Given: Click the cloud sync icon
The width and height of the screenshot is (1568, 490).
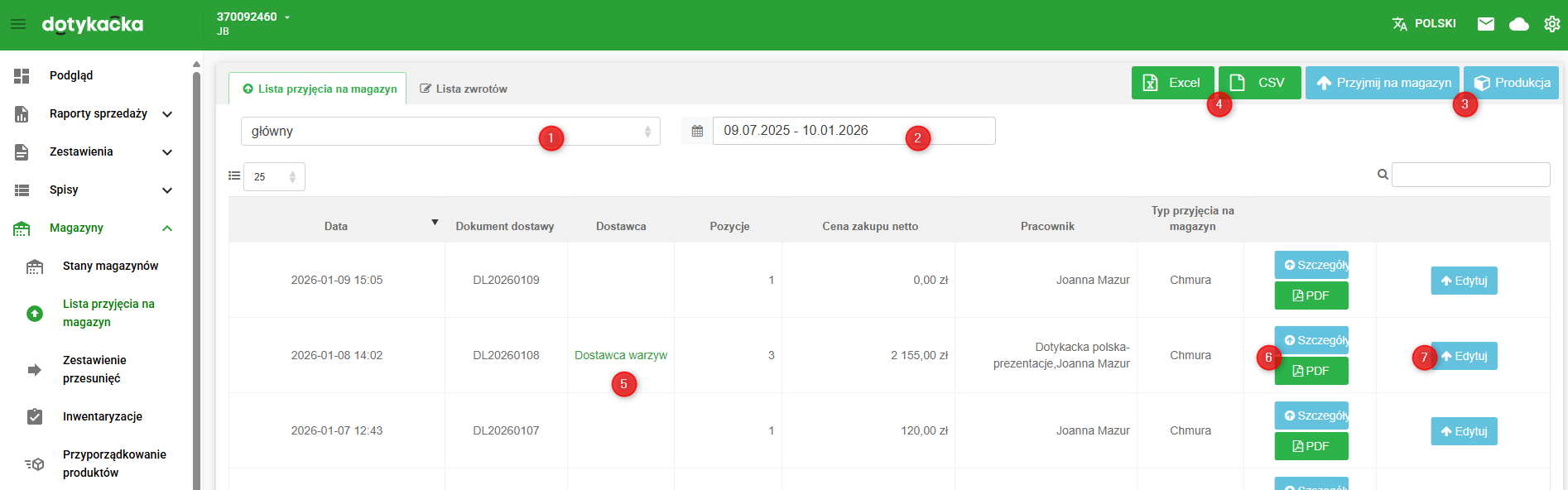Looking at the screenshot, I should coord(1519,24).
